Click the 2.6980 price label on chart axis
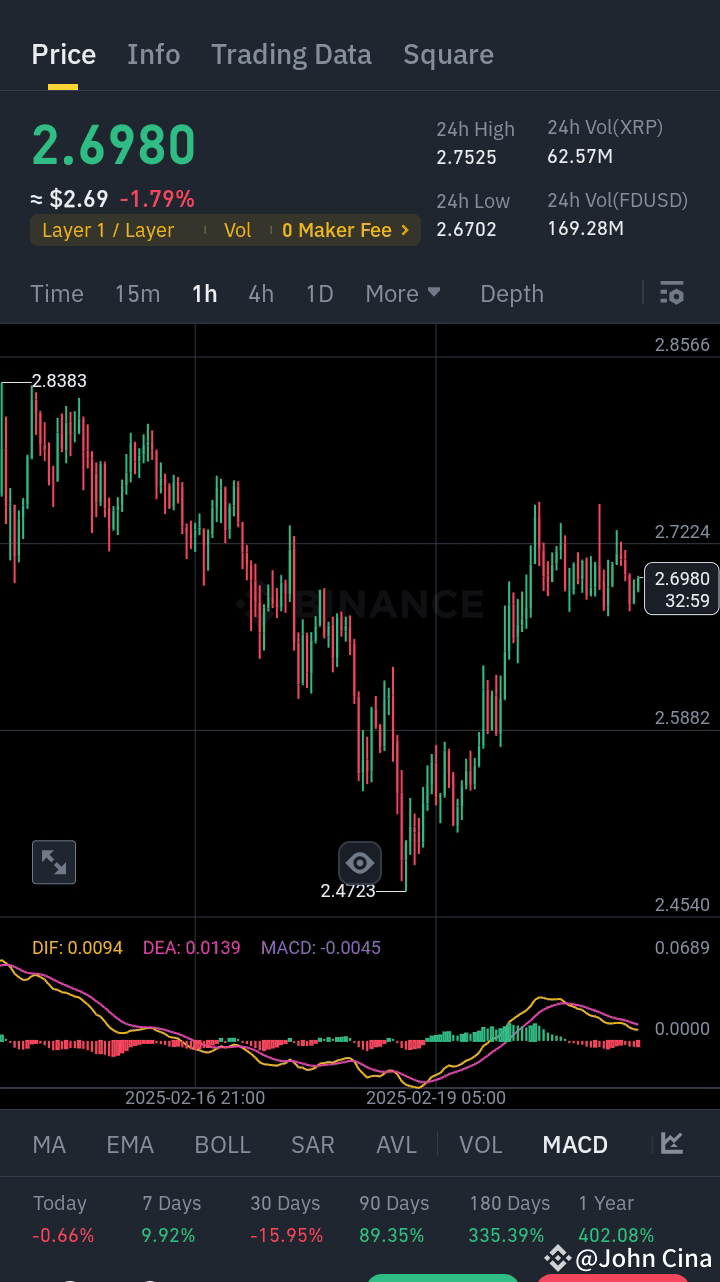 tap(682, 589)
